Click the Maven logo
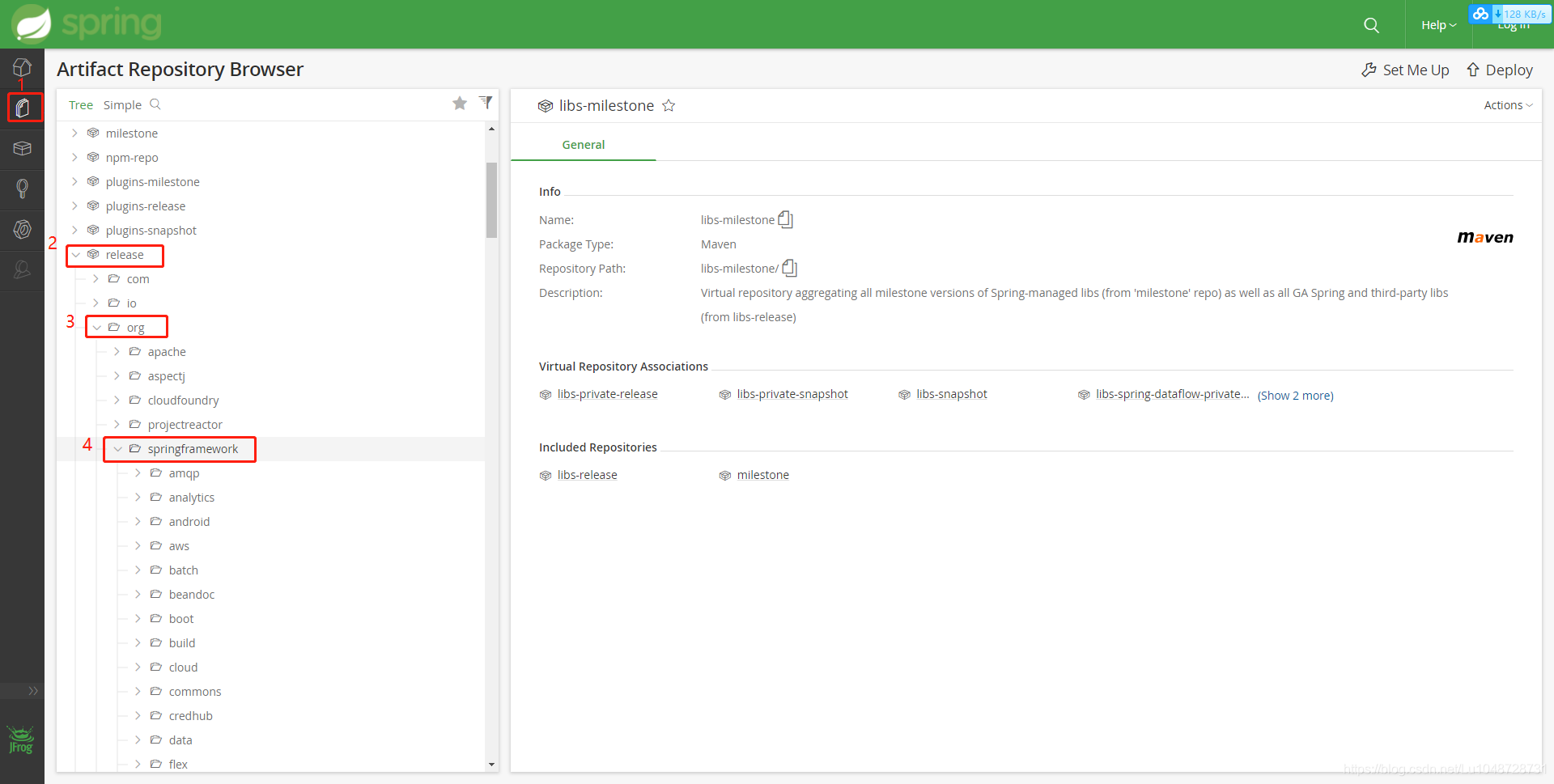The image size is (1554, 784). tap(1485, 237)
